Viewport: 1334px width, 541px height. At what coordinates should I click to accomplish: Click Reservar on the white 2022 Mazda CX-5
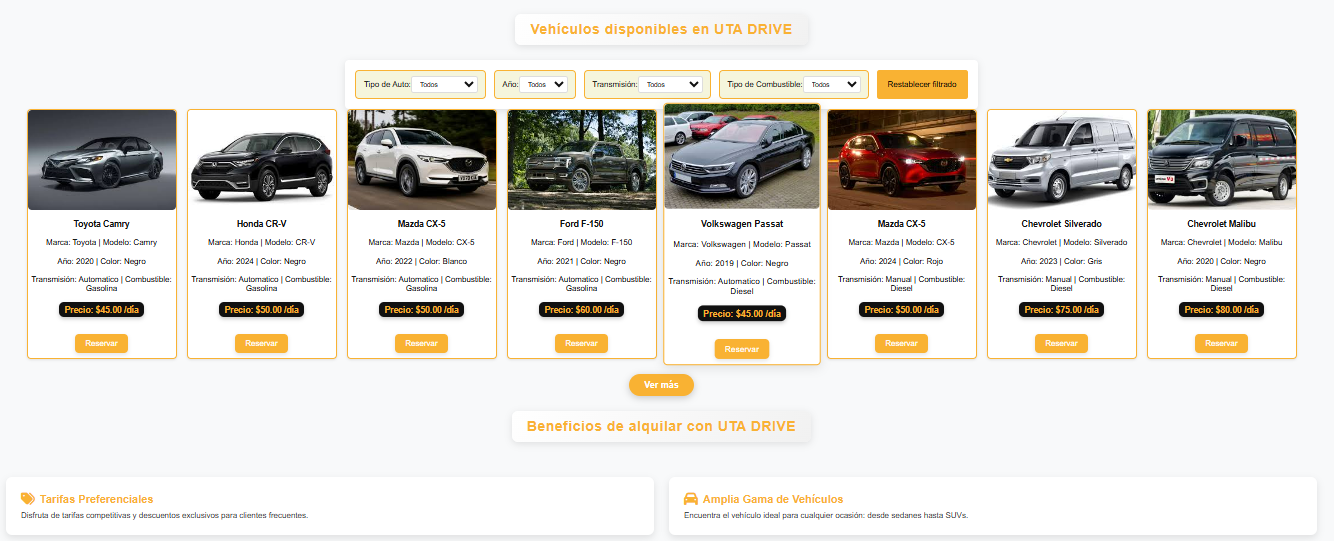(x=421, y=343)
